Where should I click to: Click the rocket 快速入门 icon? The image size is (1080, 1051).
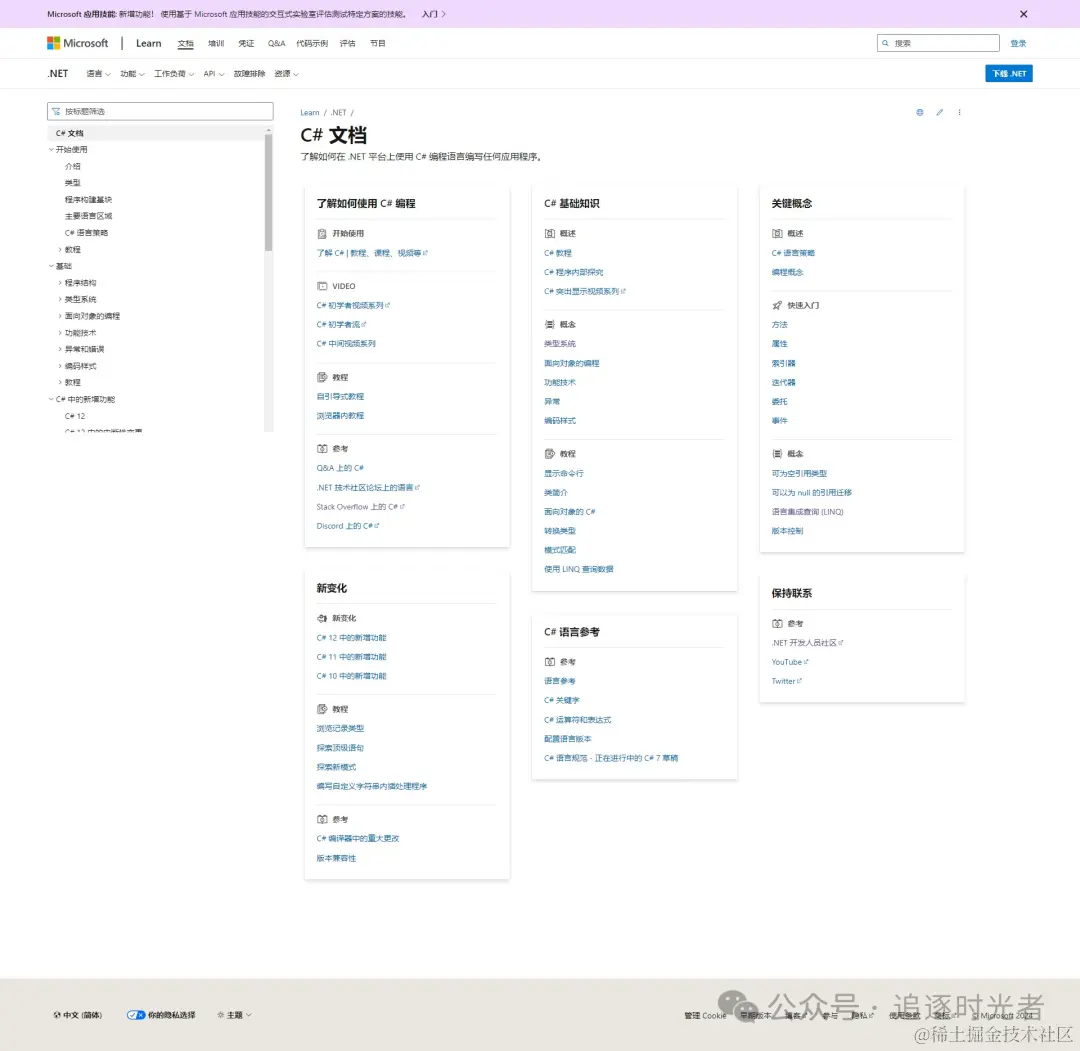(777, 305)
